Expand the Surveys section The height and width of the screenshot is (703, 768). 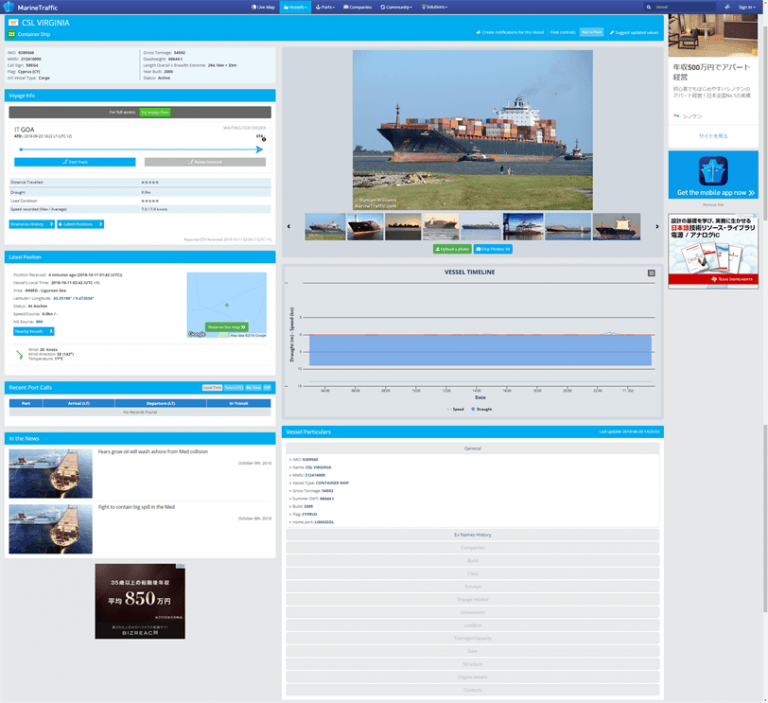[x=473, y=586]
